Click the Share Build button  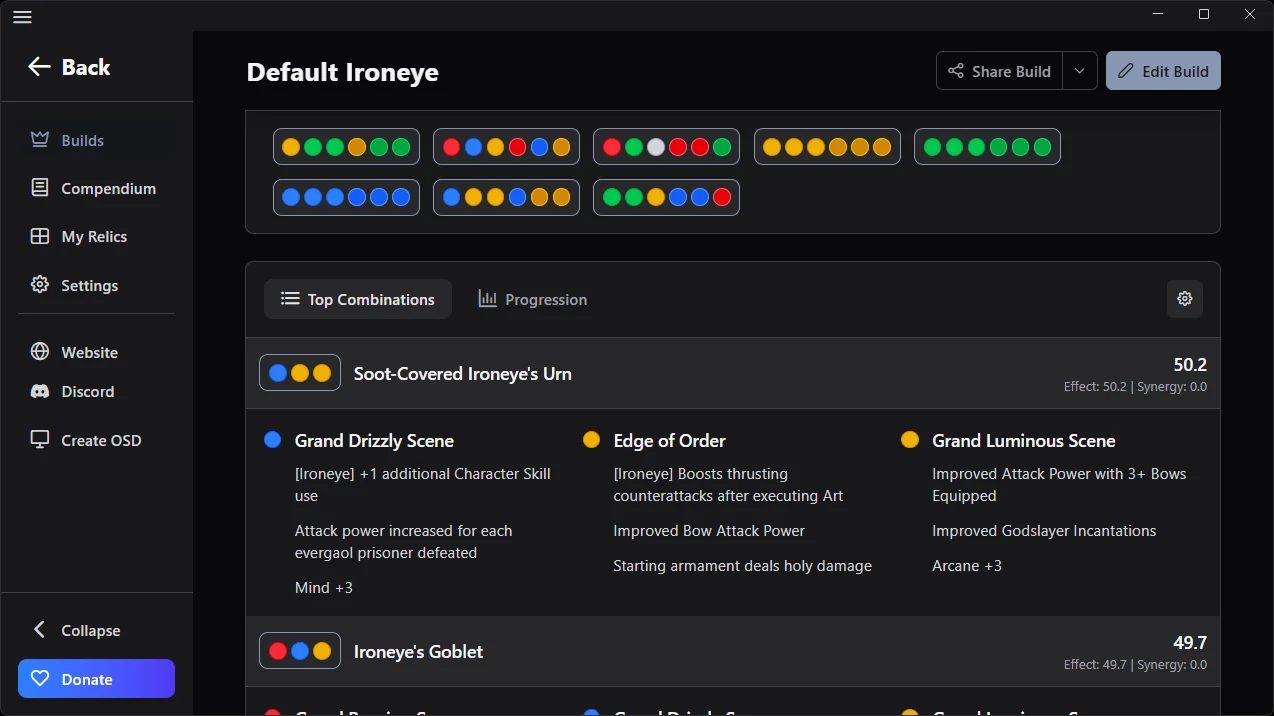pos(999,71)
